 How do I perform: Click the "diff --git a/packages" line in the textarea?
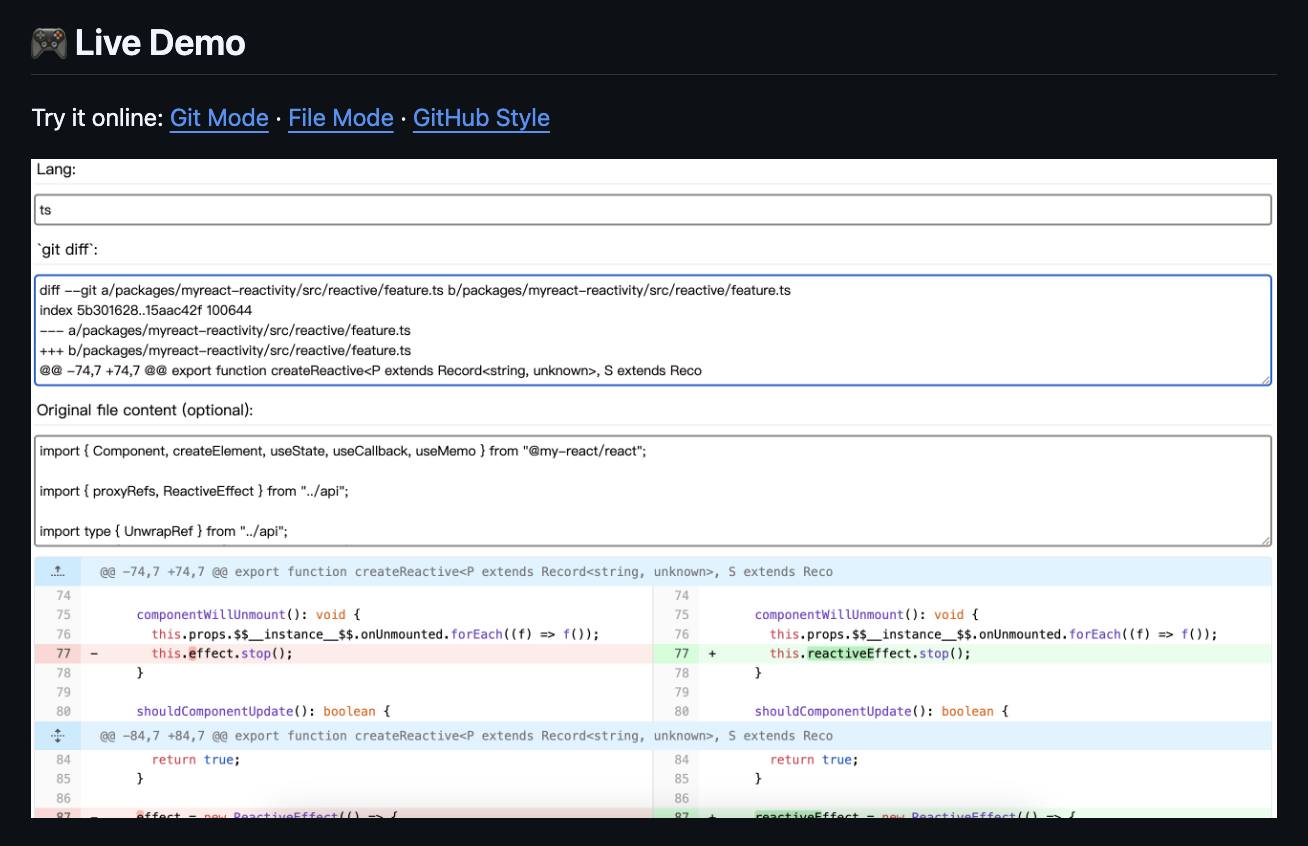tap(415, 290)
